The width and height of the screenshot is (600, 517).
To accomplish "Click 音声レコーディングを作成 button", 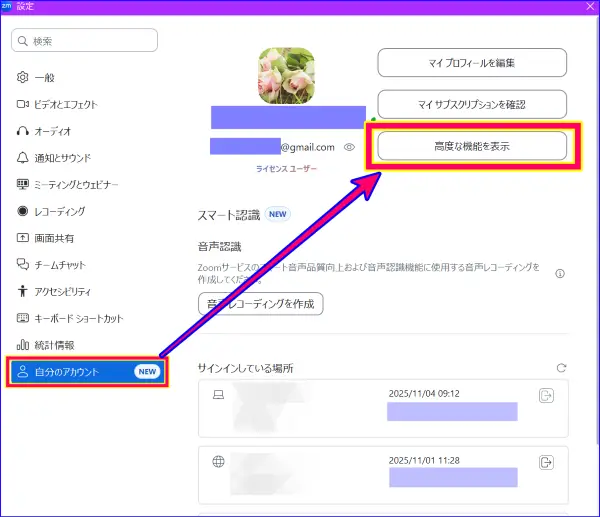I will coord(261,304).
